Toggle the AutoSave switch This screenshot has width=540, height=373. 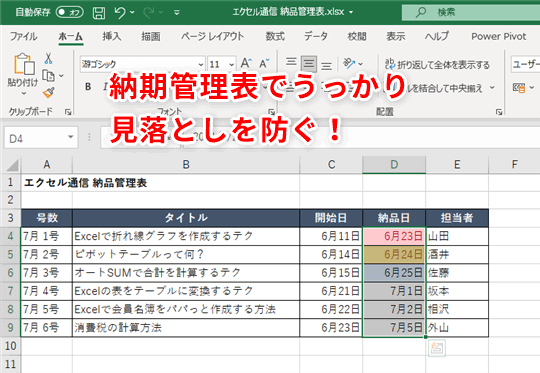tap(70, 12)
